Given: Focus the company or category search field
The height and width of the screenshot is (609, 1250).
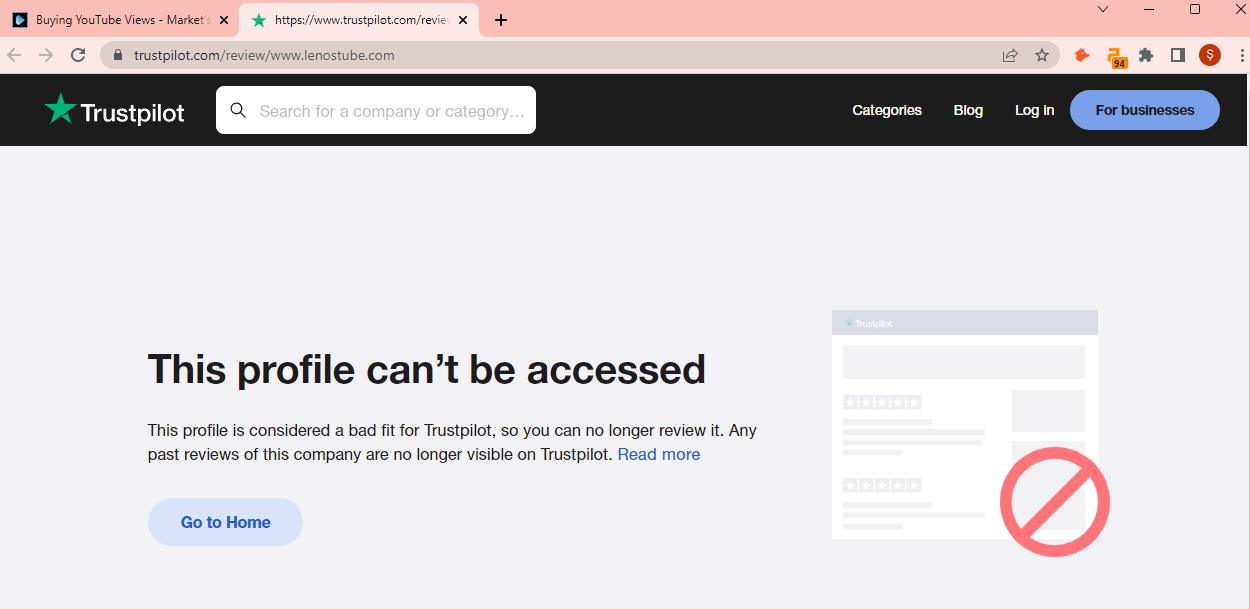Looking at the screenshot, I should click(x=376, y=110).
